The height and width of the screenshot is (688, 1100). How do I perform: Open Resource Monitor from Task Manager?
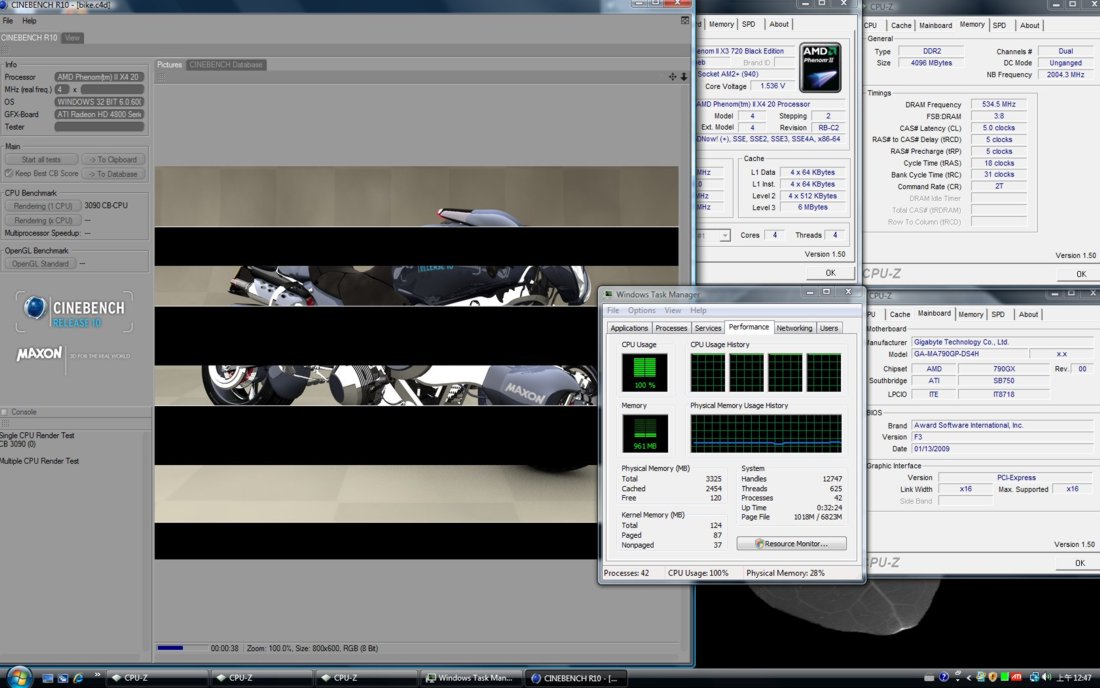[791, 544]
